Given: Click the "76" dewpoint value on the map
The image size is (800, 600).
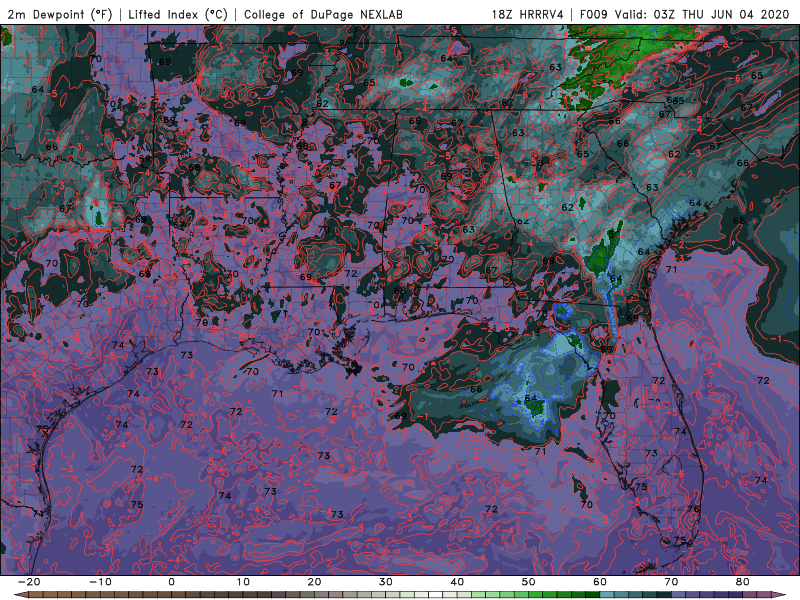Looking at the screenshot, I should coord(692,509).
